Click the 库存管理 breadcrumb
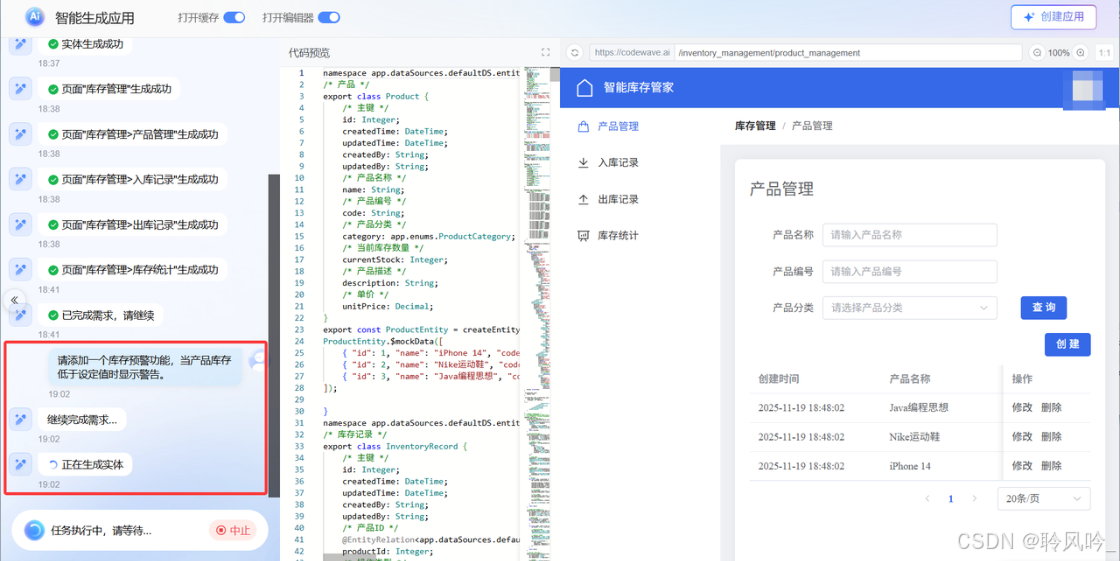The height and width of the screenshot is (561, 1120). 755,126
